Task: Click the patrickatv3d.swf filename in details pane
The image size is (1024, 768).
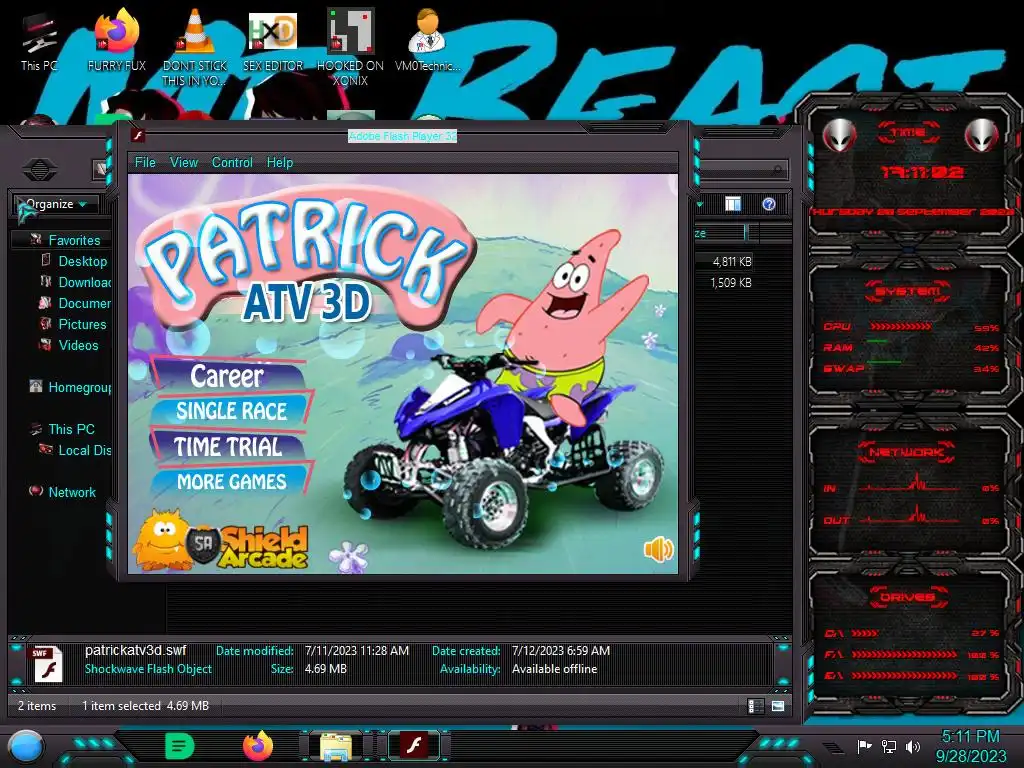Action: [135, 650]
